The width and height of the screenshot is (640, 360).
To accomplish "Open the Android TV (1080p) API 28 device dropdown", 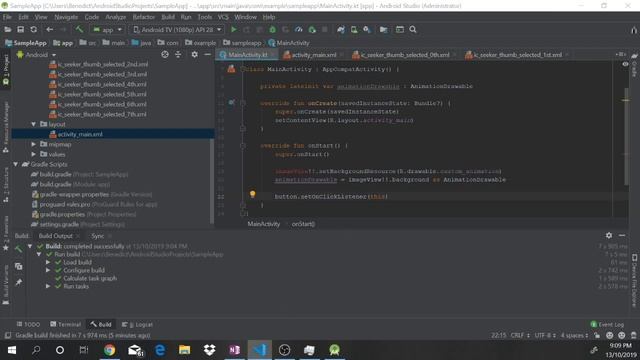I will point(177,29).
